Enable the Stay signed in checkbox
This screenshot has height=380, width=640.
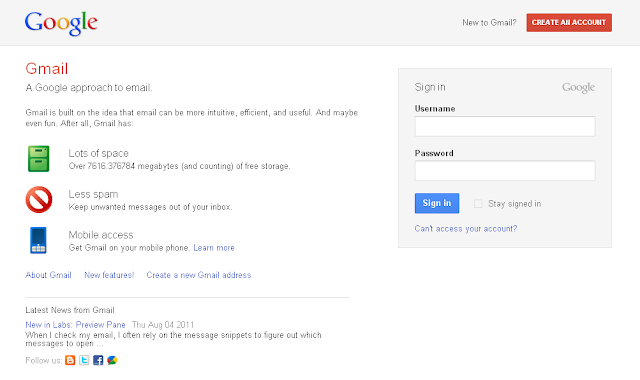point(478,203)
